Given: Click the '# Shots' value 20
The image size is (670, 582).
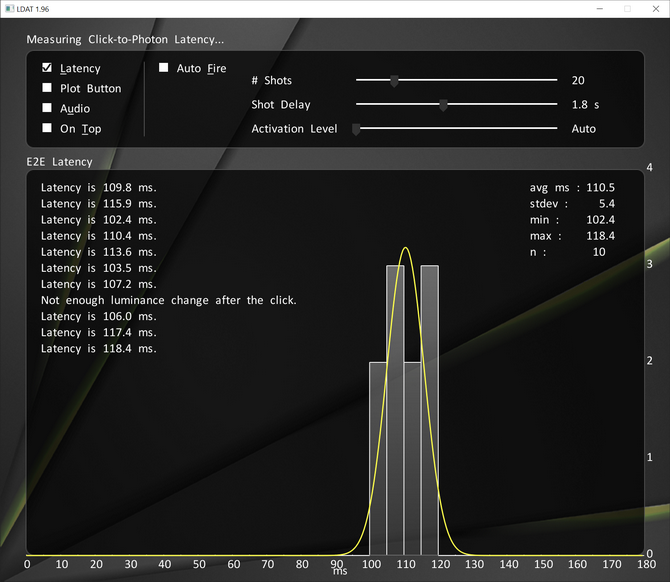Looking at the screenshot, I should click(x=578, y=80).
